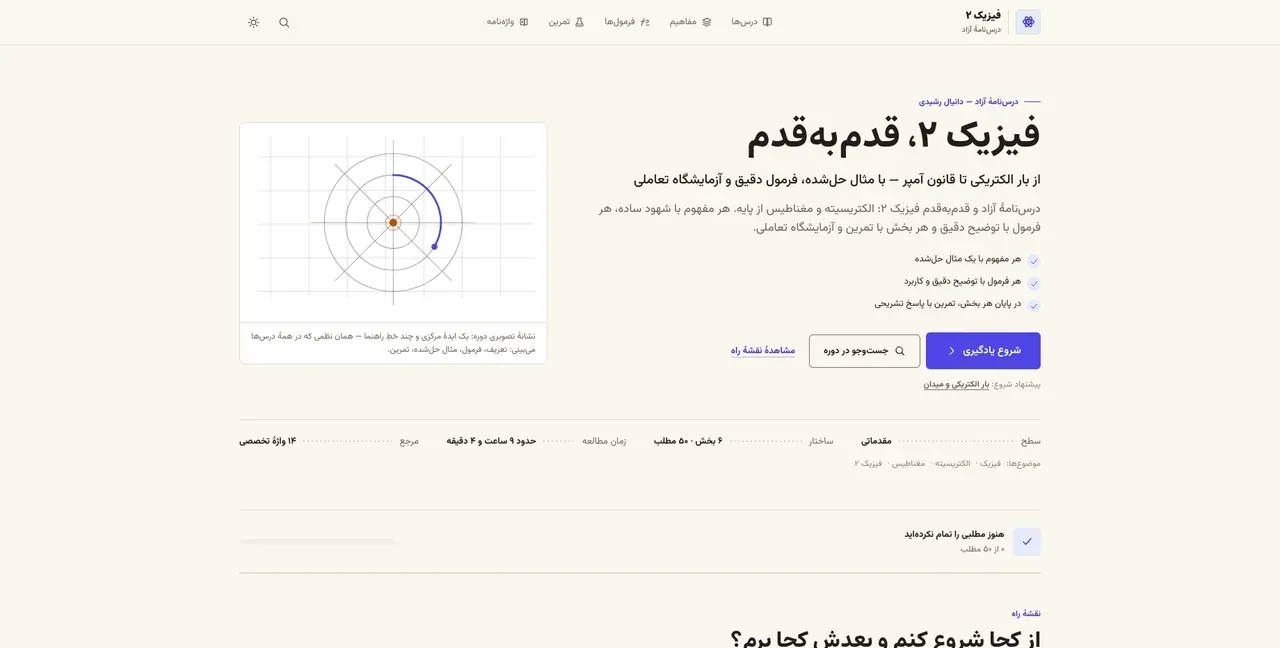Screen dimensions: 1280x648
Task: Toggle the light/dark theme sun icon
Action: tap(253, 22)
